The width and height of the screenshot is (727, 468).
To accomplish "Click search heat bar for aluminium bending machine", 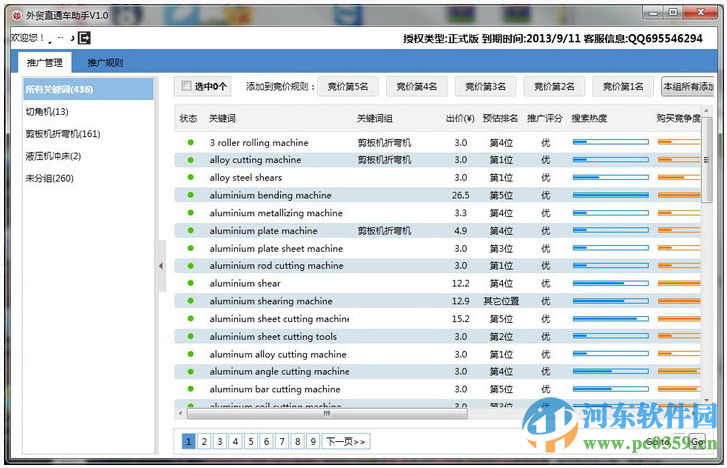I will coord(611,195).
